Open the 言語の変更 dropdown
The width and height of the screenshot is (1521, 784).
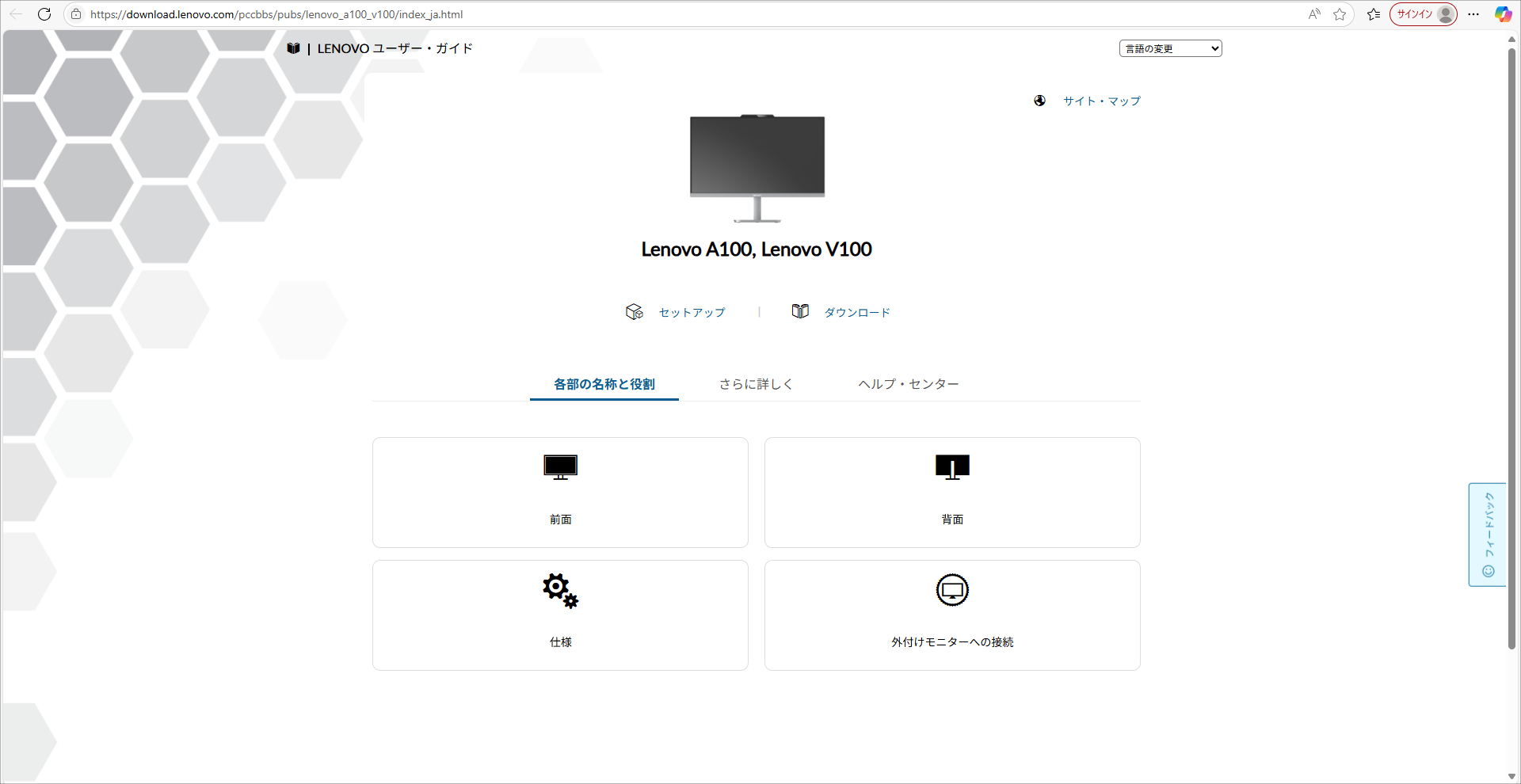[x=1169, y=48]
